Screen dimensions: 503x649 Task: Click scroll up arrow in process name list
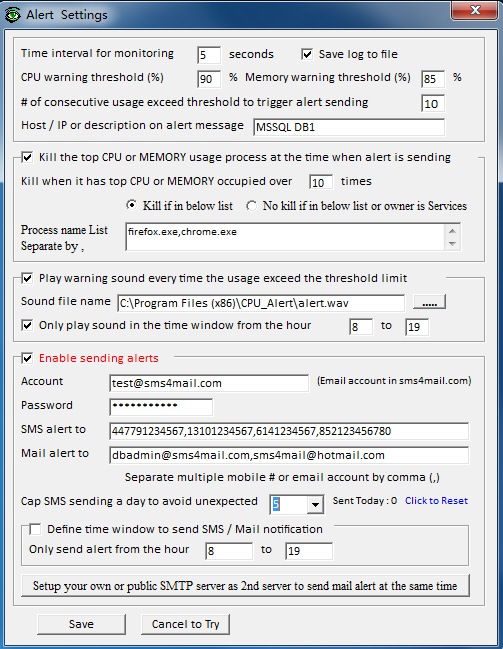(452, 231)
